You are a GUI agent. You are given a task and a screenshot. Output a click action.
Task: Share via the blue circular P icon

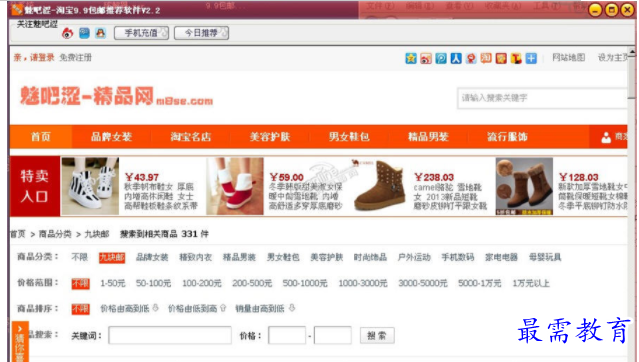[x=441, y=58]
